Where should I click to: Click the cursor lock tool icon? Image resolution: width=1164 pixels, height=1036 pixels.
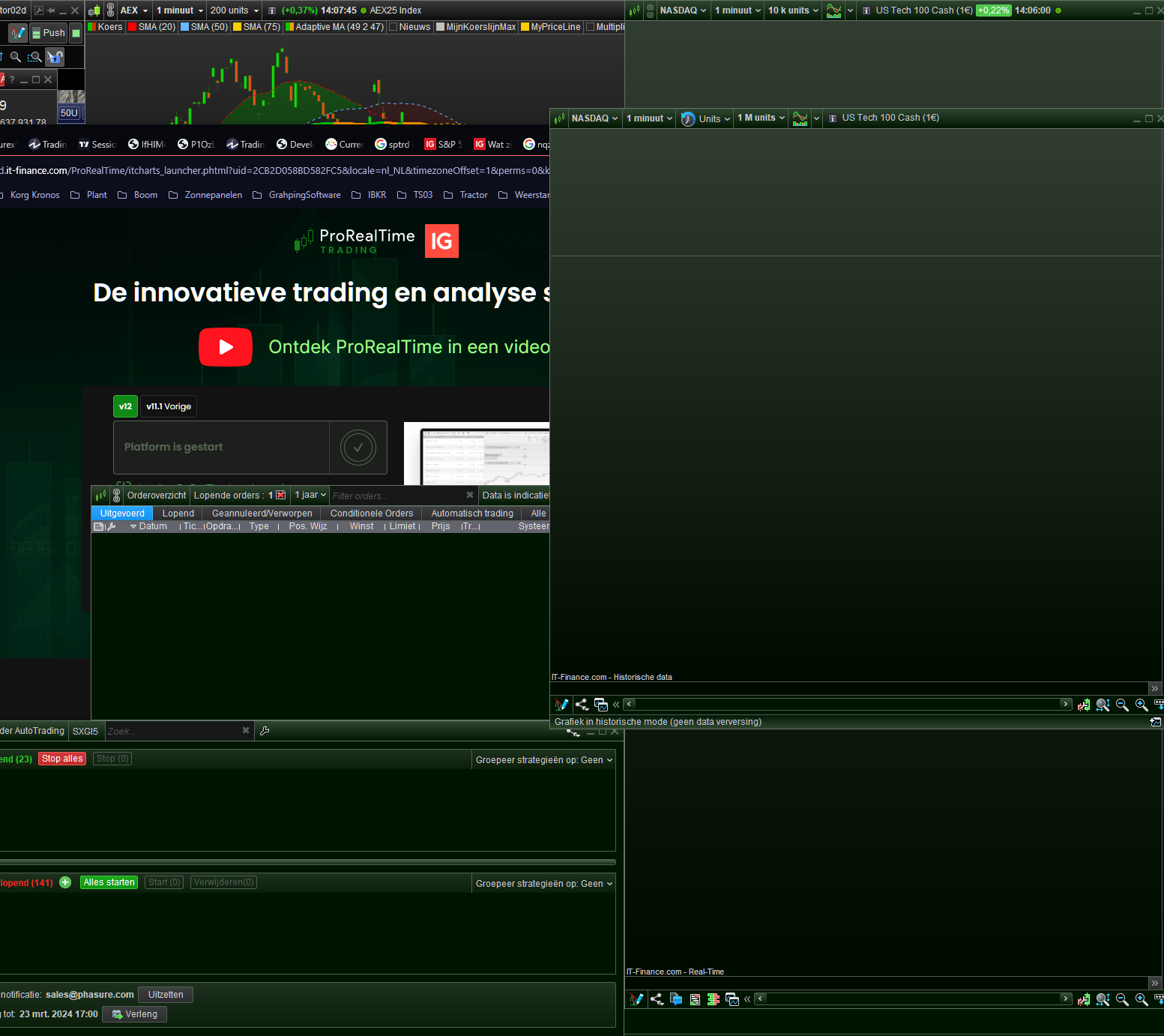pos(55,57)
